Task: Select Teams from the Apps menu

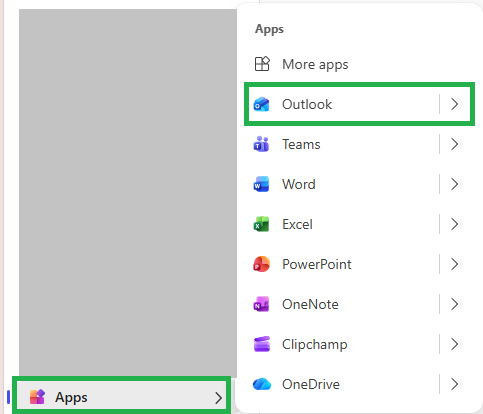Action: (x=301, y=144)
